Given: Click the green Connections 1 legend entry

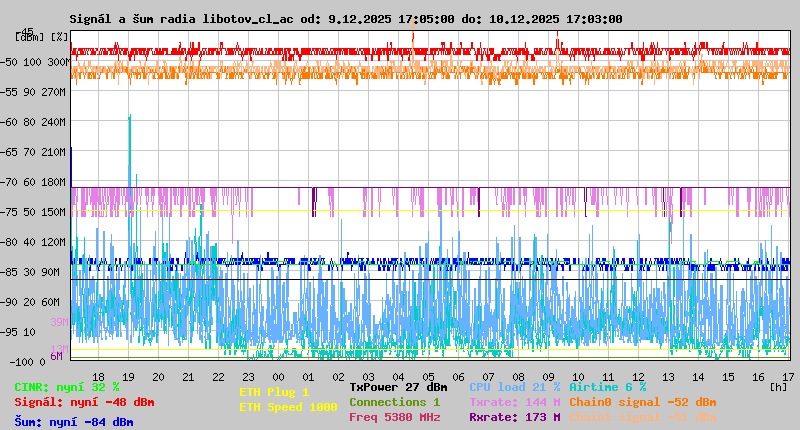Looking at the screenshot, I should click(394, 402).
